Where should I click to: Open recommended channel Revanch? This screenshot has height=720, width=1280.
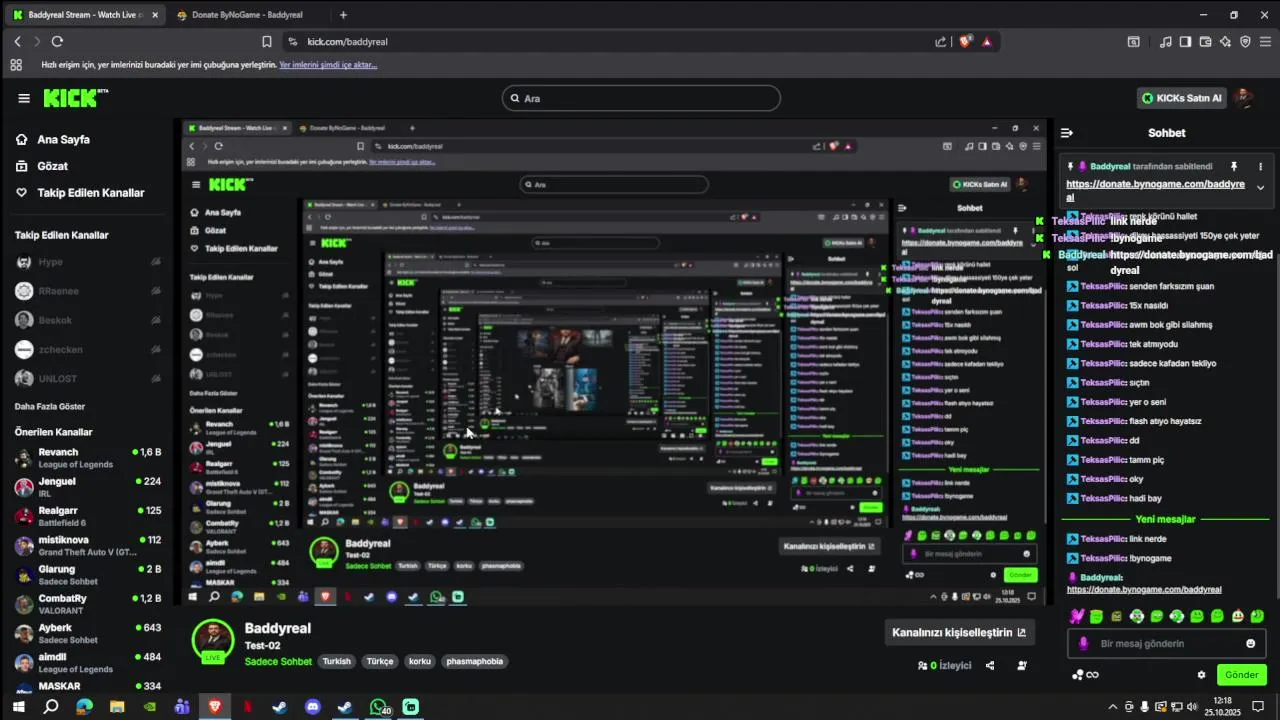tap(88, 458)
